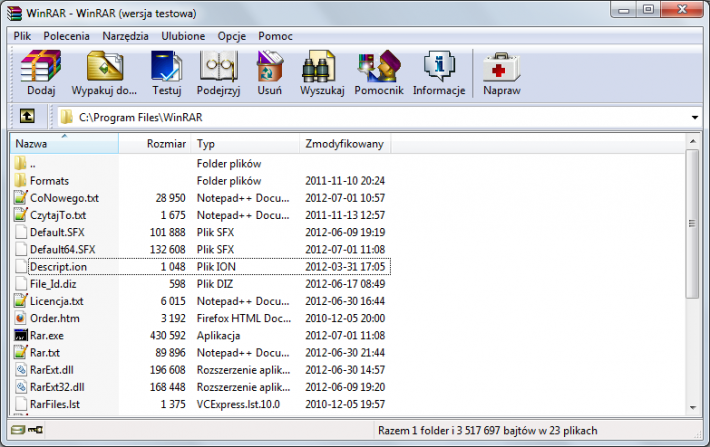This screenshot has width=710, height=447.
Task: Click the status bar total 3 517 697 bajtów
Action: pos(496,430)
